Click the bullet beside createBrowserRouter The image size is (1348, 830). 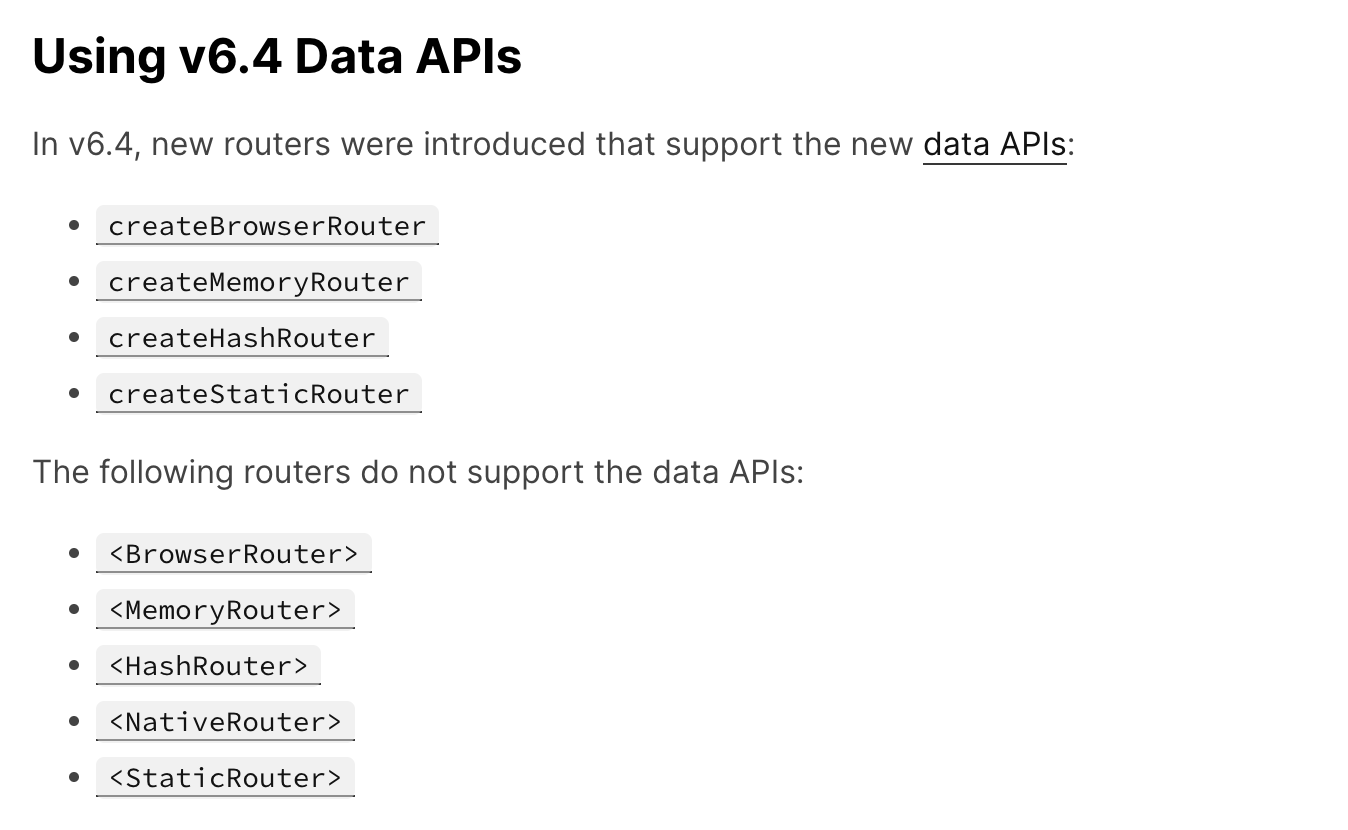tap(74, 226)
